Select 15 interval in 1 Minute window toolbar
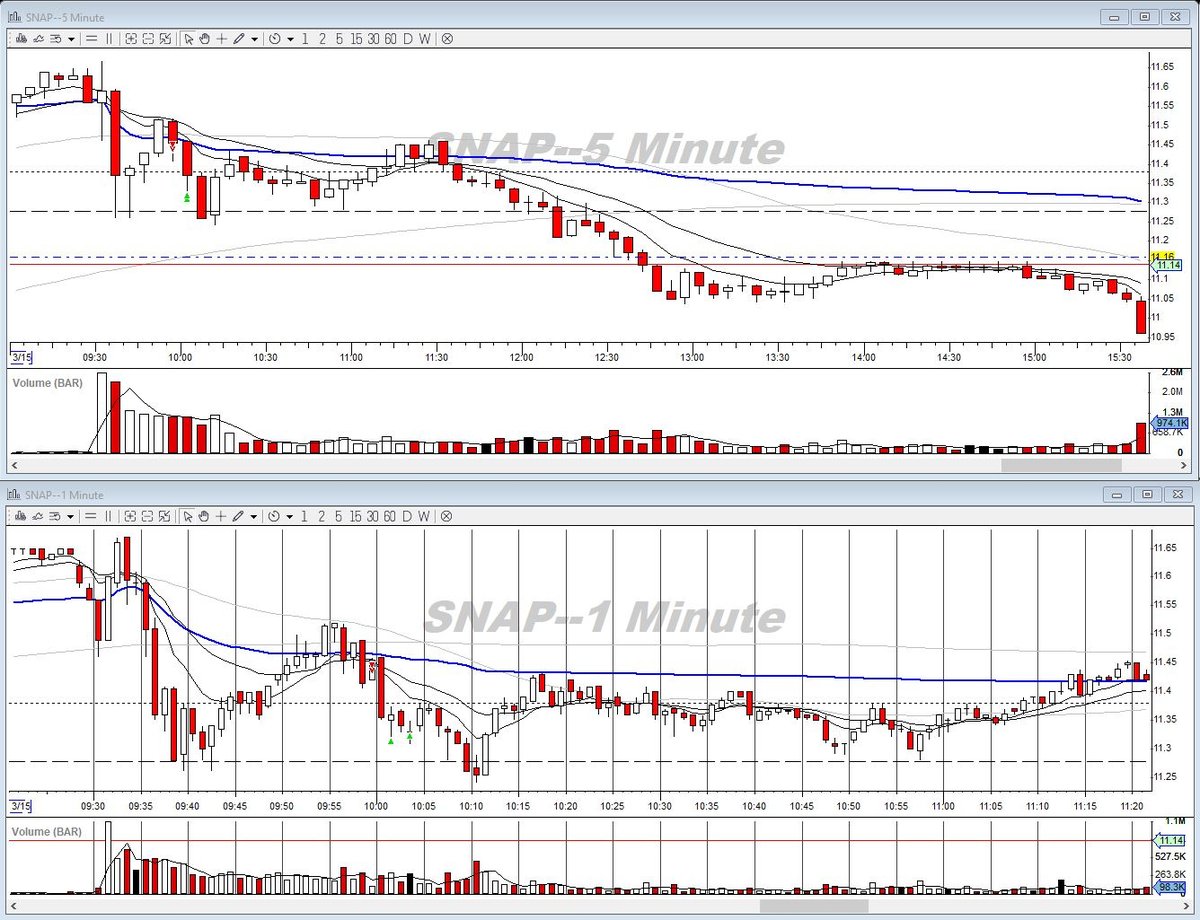 click(x=356, y=516)
